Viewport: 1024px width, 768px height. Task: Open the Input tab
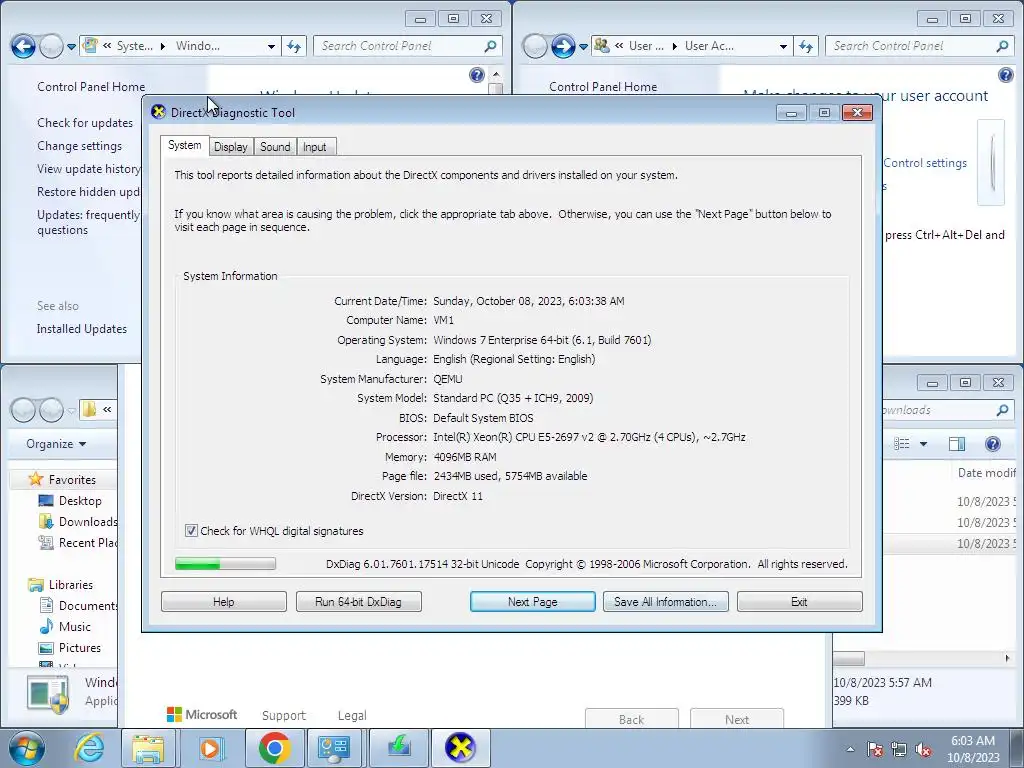pyautogui.click(x=314, y=147)
